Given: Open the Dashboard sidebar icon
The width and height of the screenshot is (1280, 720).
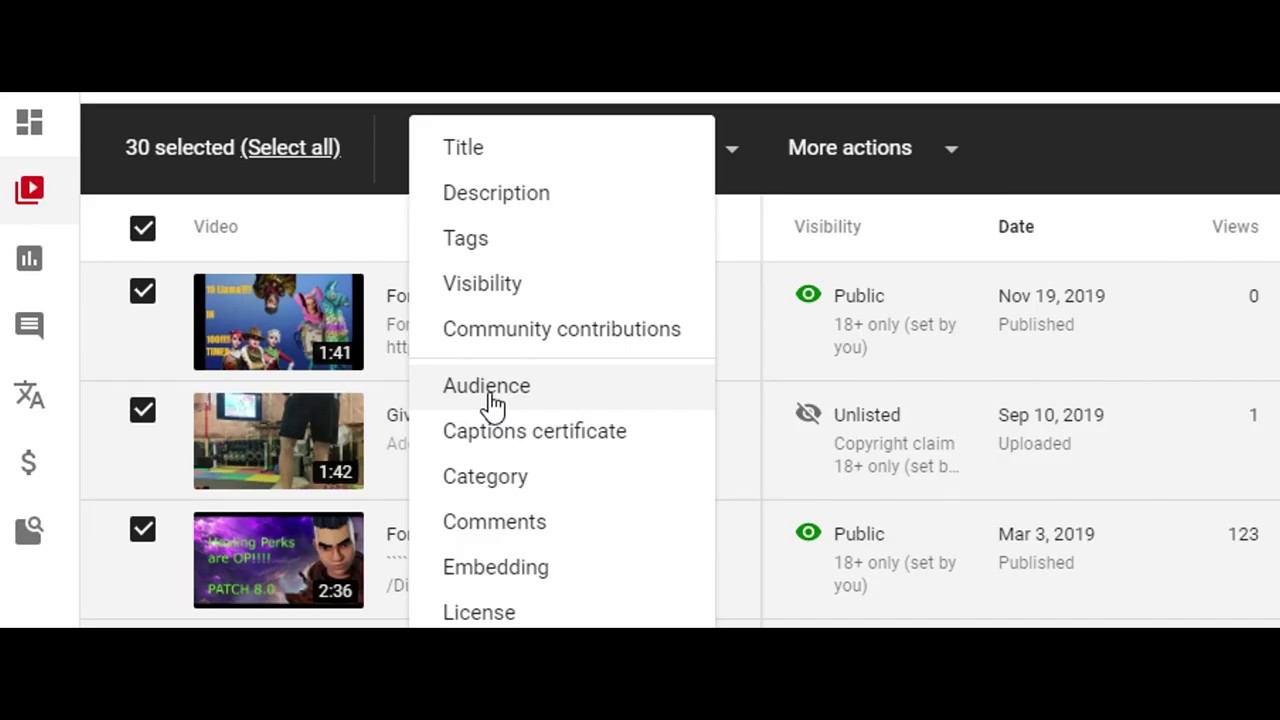Looking at the screenshot, I should (x=30, y=123).
